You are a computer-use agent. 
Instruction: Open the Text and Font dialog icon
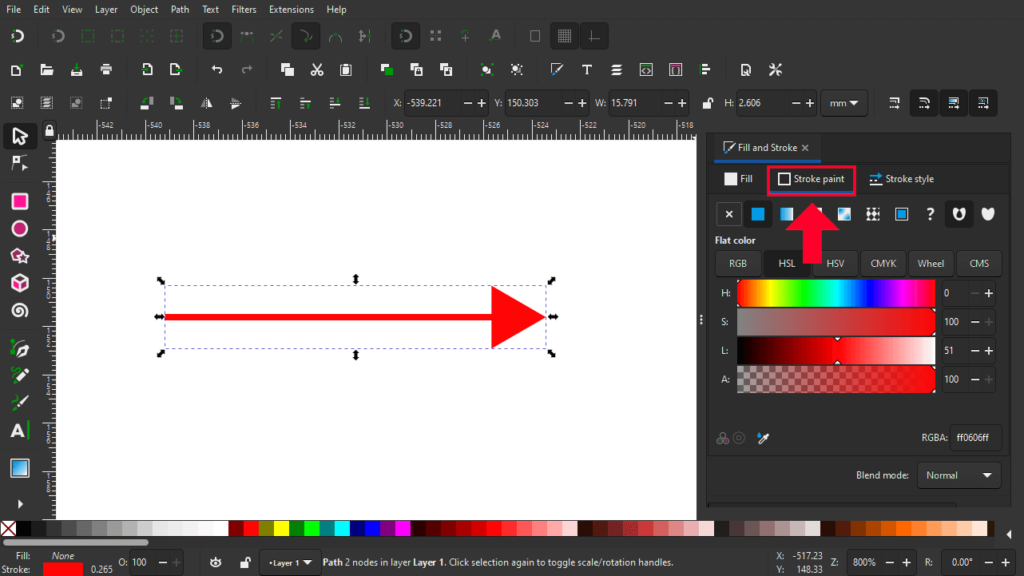[x=586, y=70]
